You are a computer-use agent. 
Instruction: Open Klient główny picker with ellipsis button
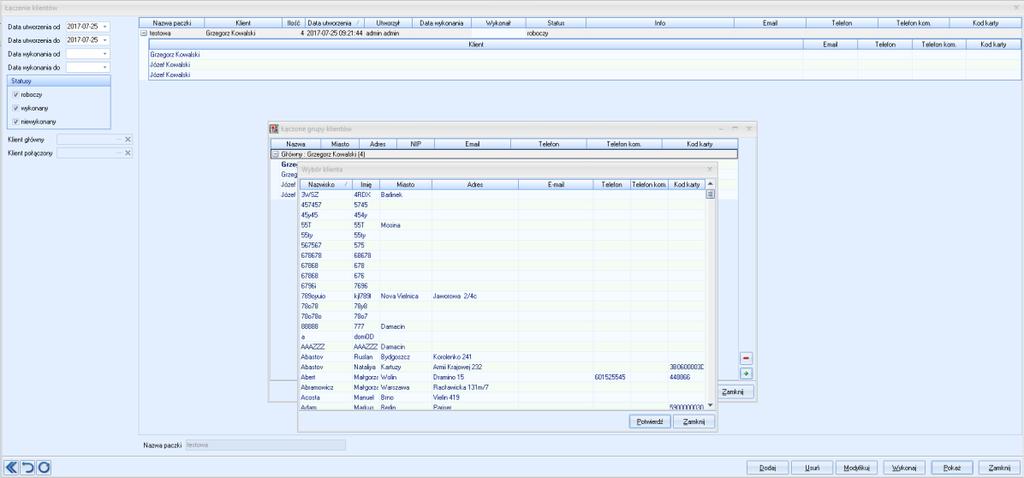119,139
